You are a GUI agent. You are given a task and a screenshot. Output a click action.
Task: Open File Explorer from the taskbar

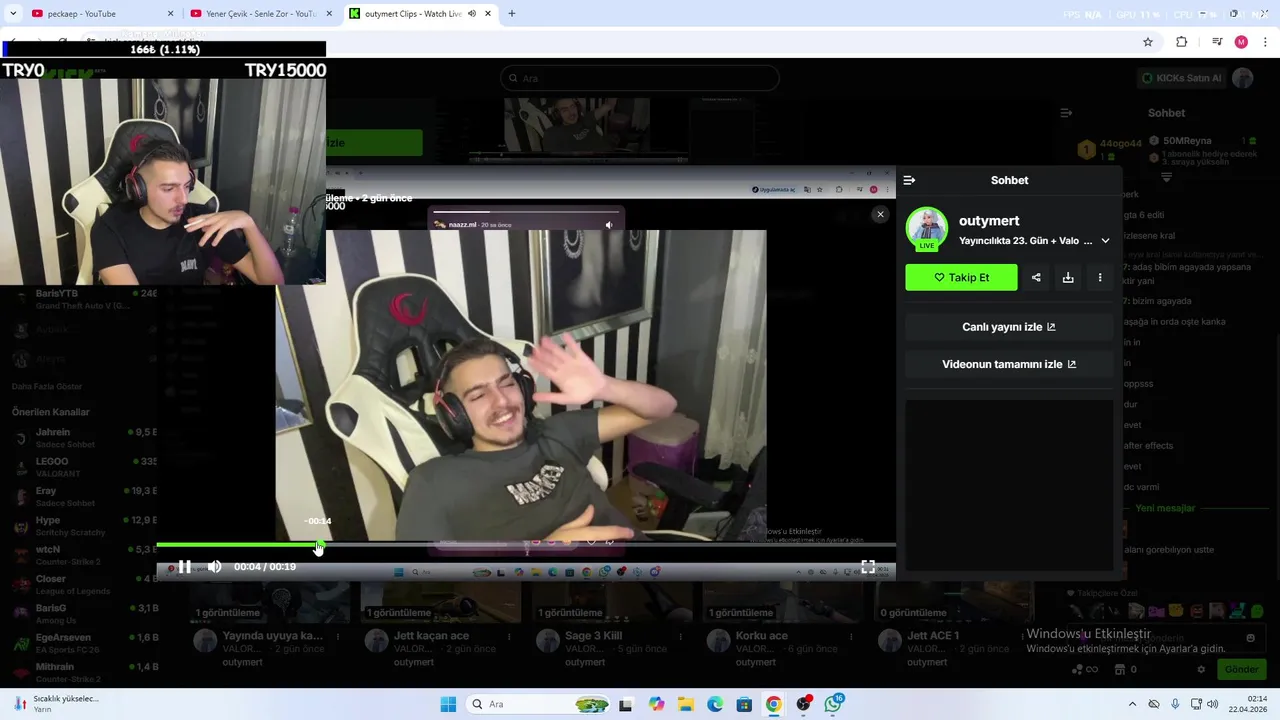coord(686,704)
